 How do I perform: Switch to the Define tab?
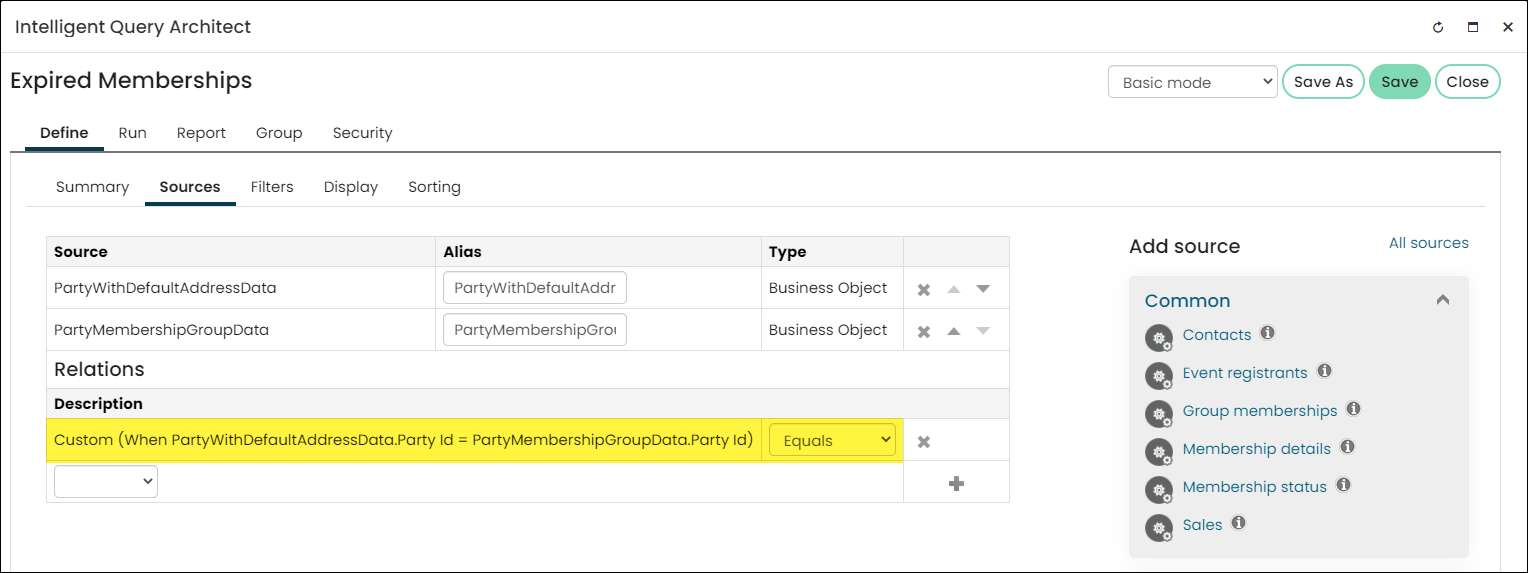point(64,133)
